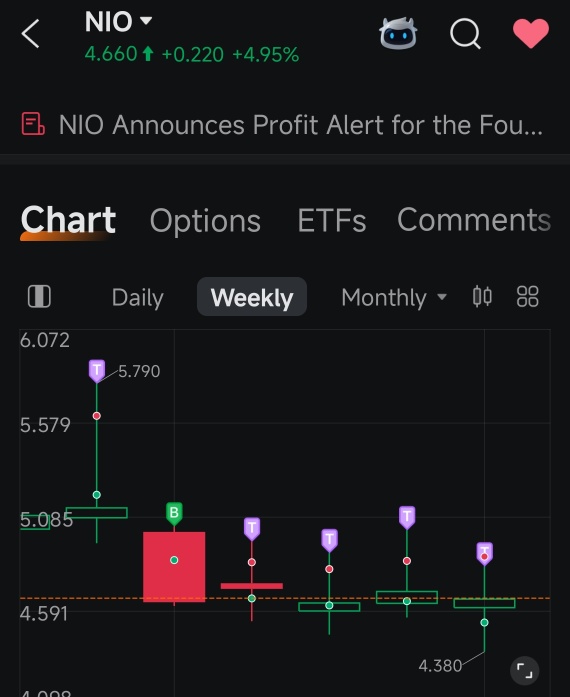Open search with the magnifier icon
This screenshot has height=697, width=570.
point(465,33)
